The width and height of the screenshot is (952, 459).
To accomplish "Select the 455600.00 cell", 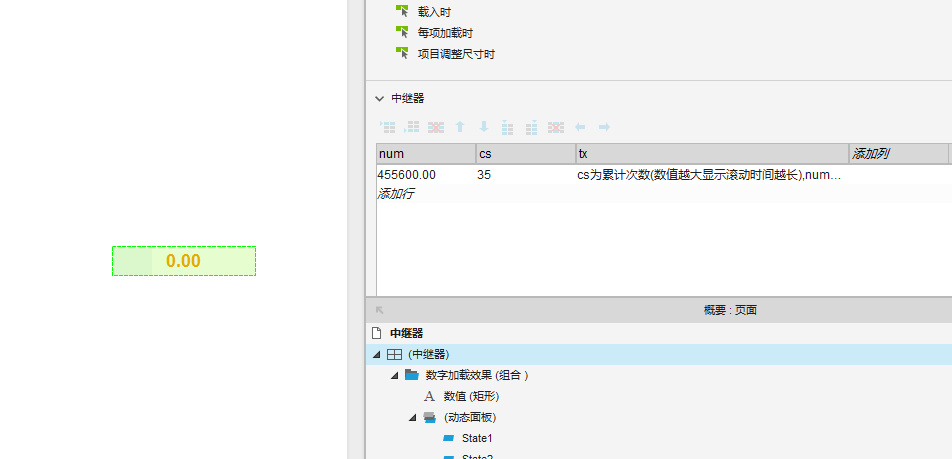I will (426, 175).
